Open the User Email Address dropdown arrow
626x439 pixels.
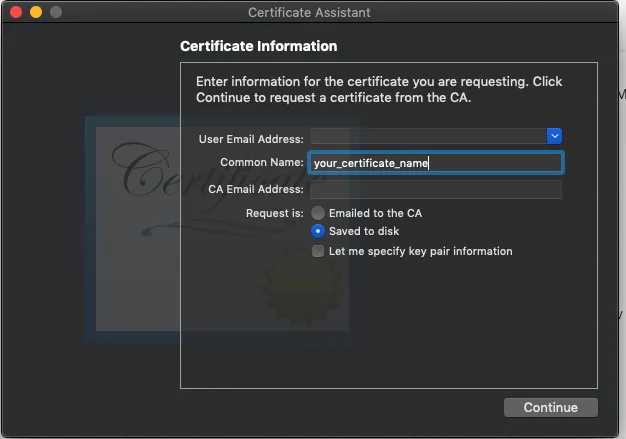tap(554, 136)
